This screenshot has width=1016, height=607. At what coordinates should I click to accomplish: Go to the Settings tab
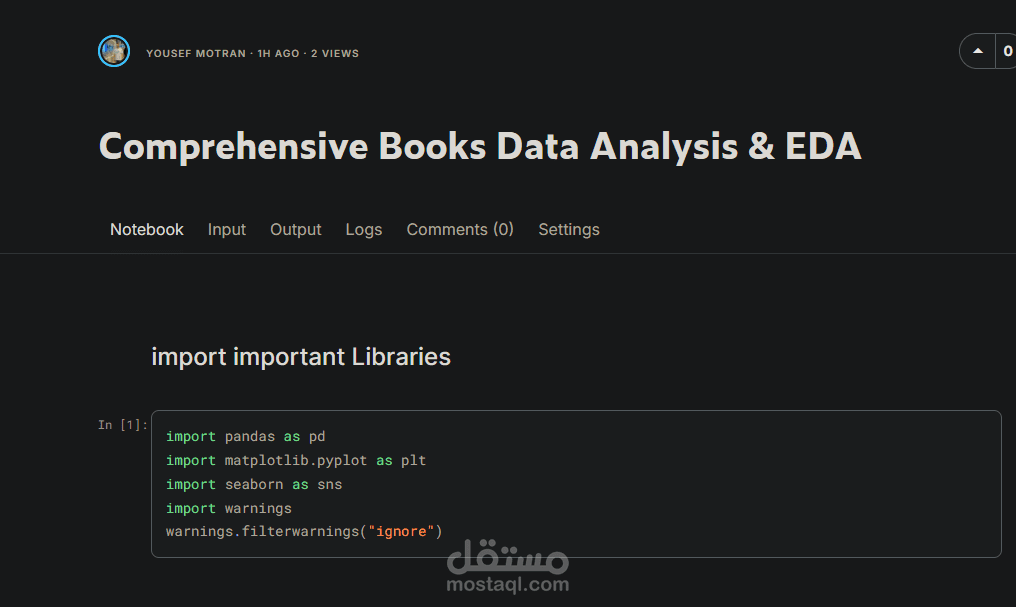(569, 229)
